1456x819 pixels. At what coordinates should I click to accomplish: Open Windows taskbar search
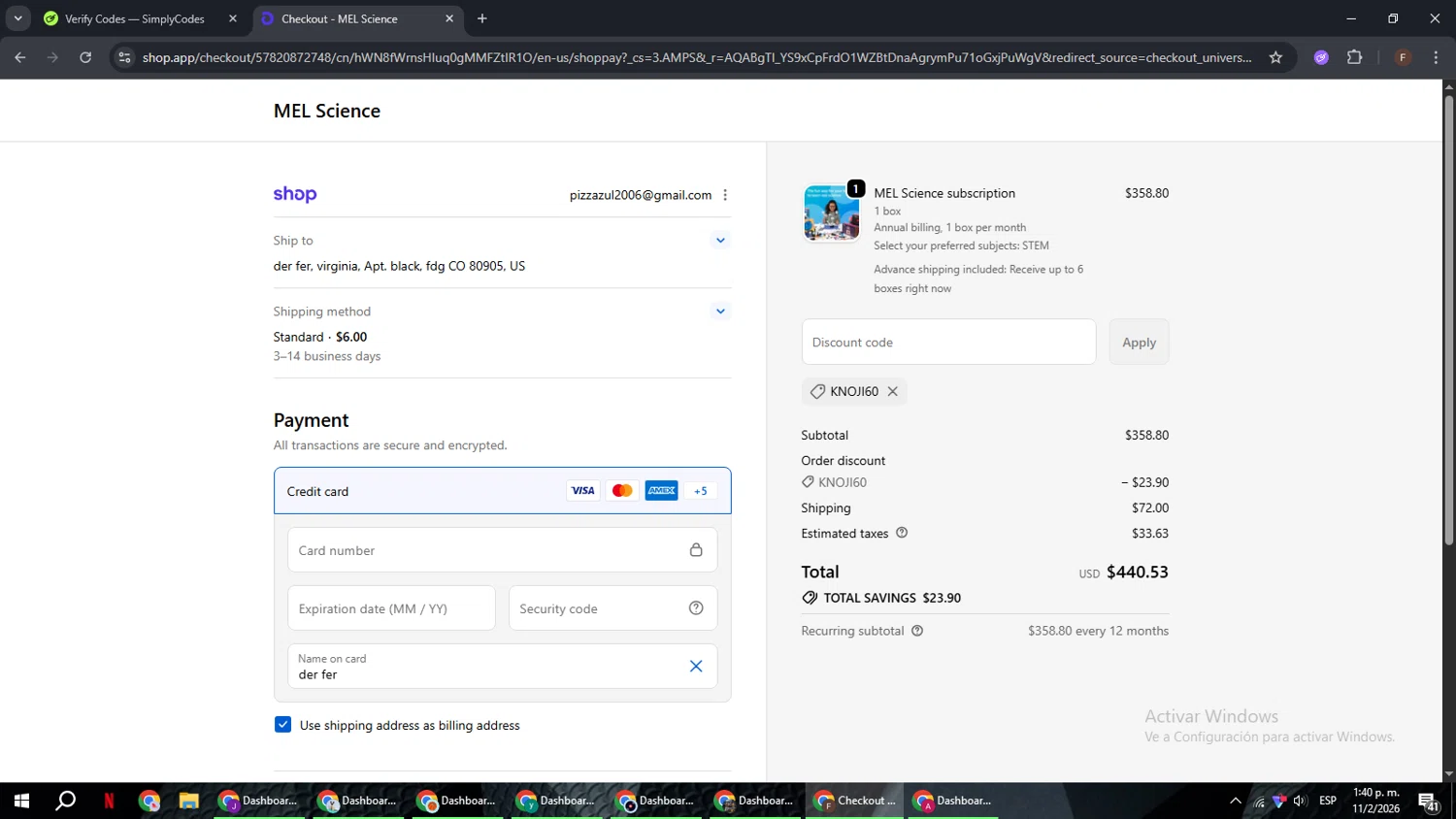click(x=65, y=801)
